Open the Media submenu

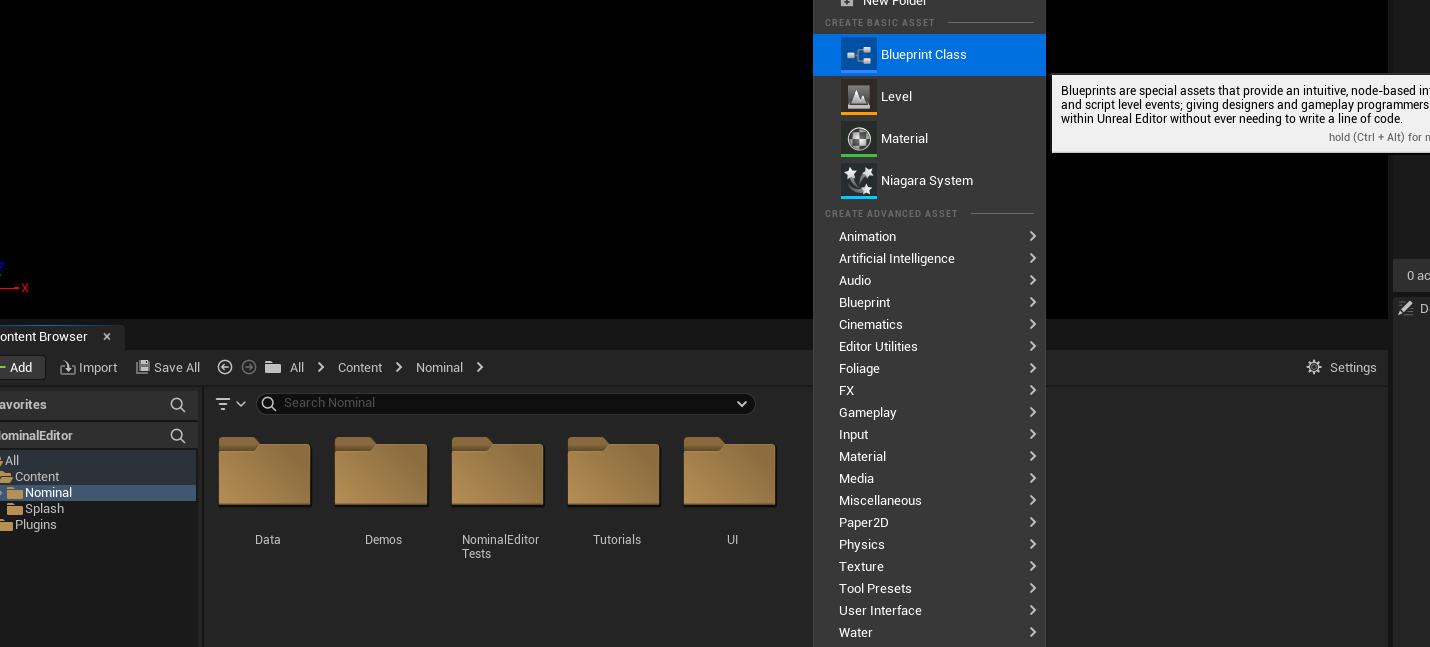click(x=929, y=479)
